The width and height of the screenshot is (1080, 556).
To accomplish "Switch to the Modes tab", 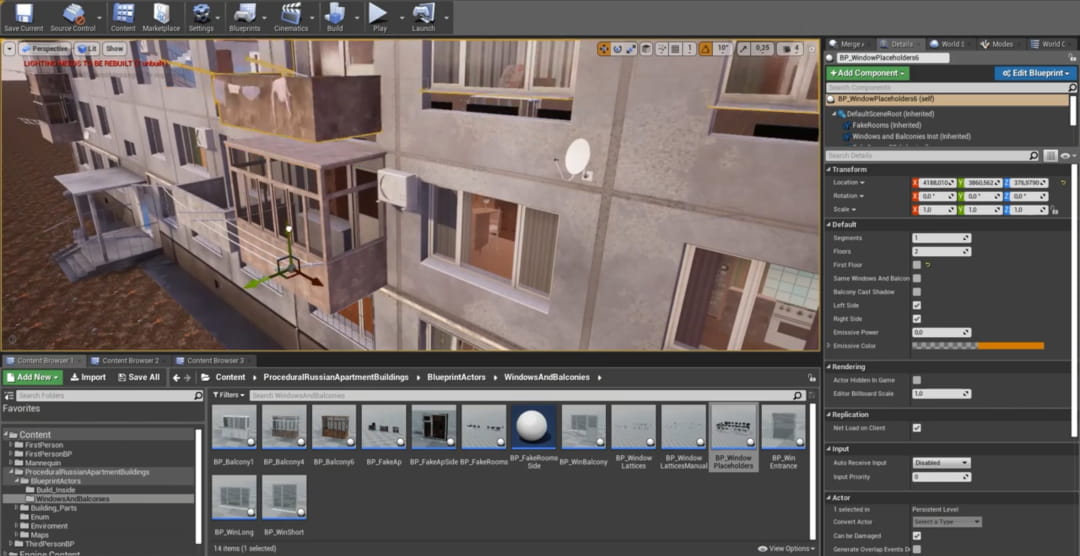I will click(1001, 44).
